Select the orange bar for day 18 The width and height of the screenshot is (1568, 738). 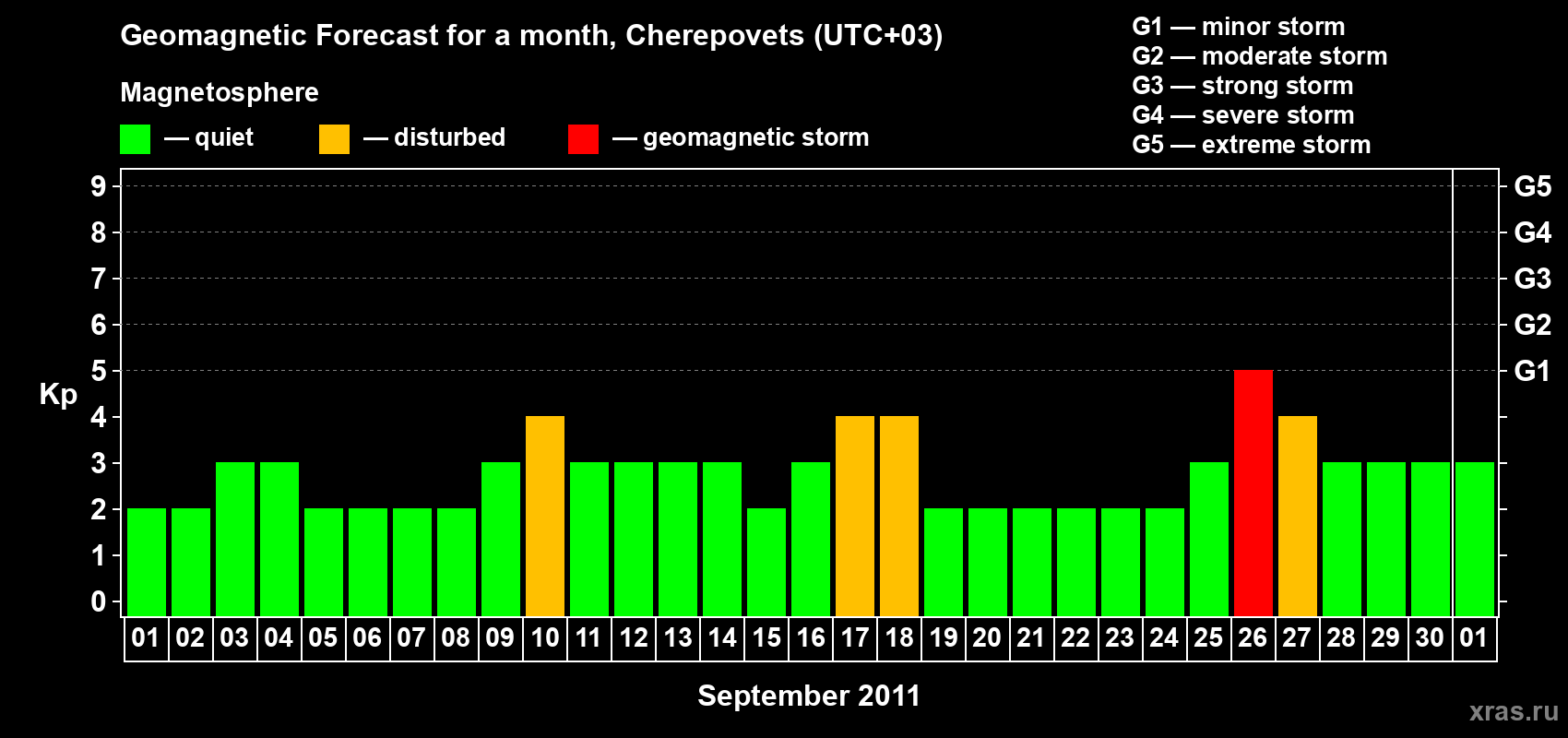(899, 517)
